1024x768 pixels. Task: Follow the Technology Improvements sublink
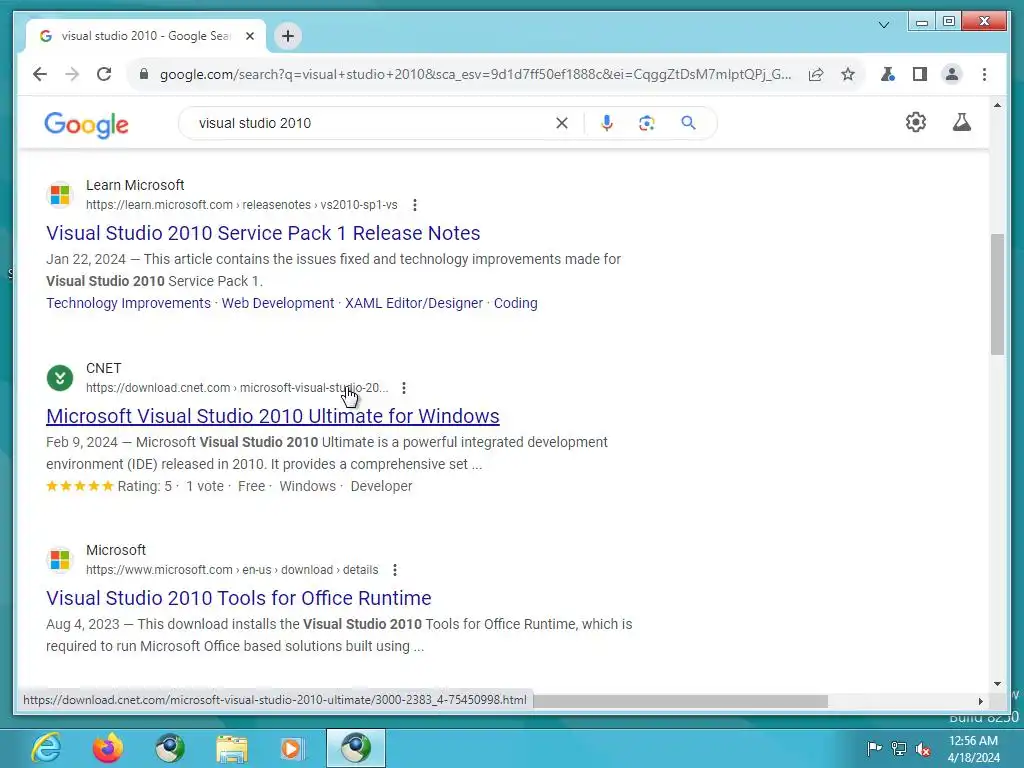click(129, 303)
